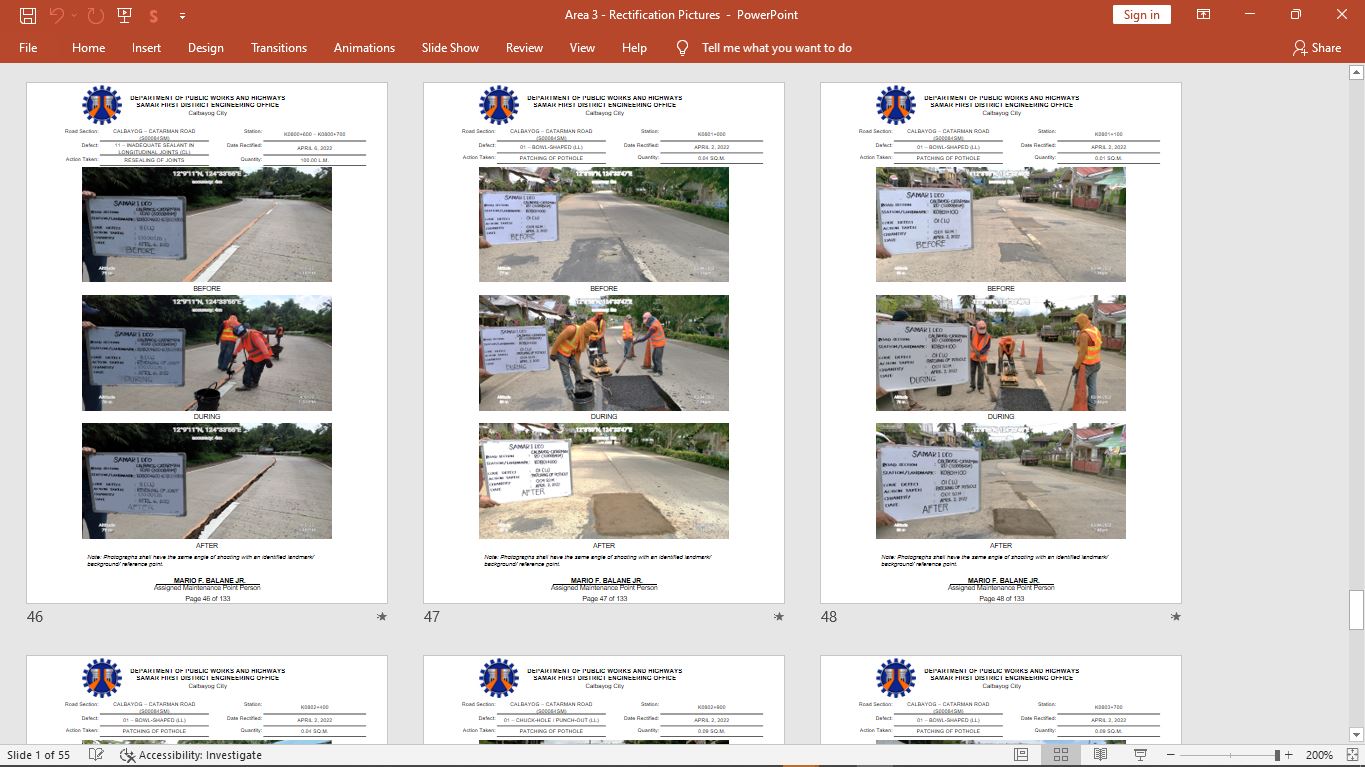
Task: Start Slide Show from status bar icon
Action: pos(1140,755)
